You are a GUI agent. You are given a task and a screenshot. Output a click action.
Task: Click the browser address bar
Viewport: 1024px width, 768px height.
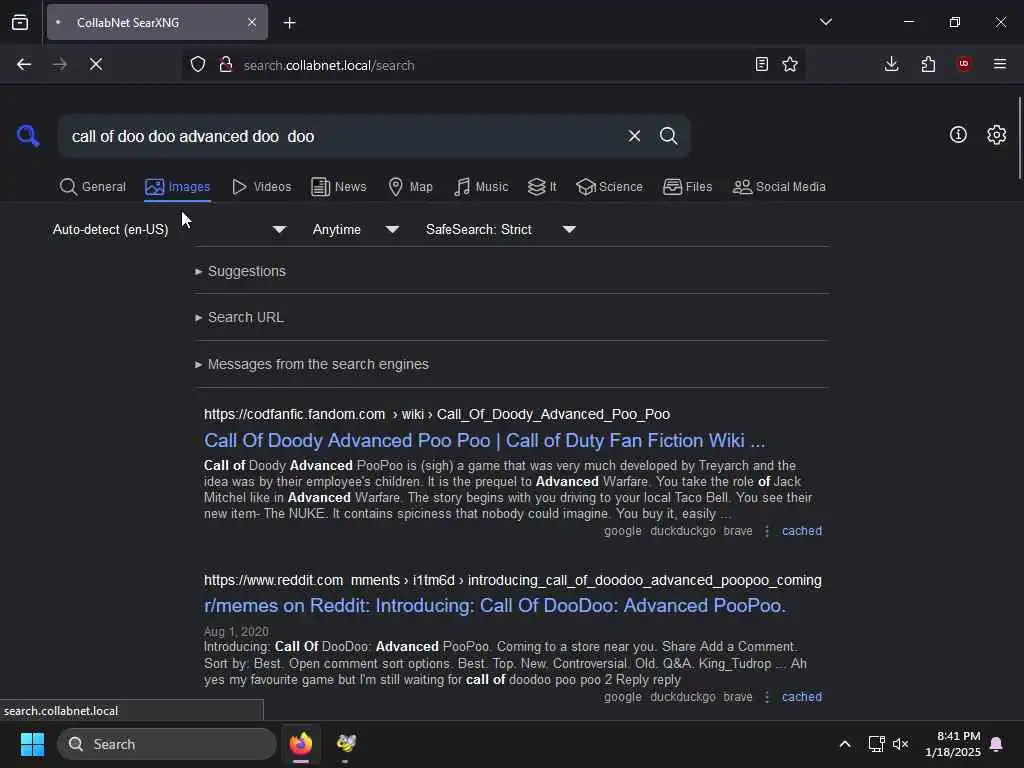point(493,65)
